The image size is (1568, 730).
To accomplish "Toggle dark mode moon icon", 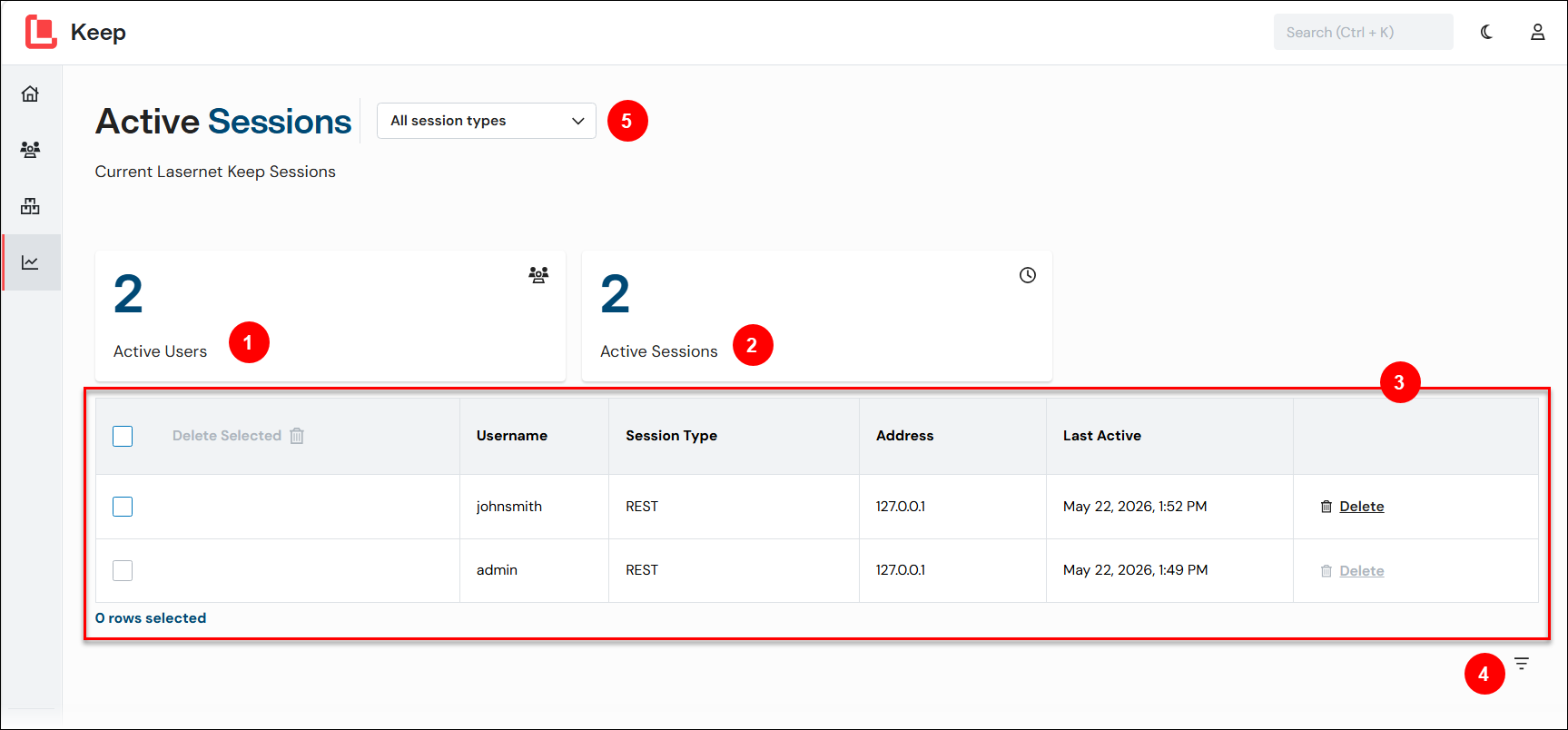I will (x=1486, y=32).
